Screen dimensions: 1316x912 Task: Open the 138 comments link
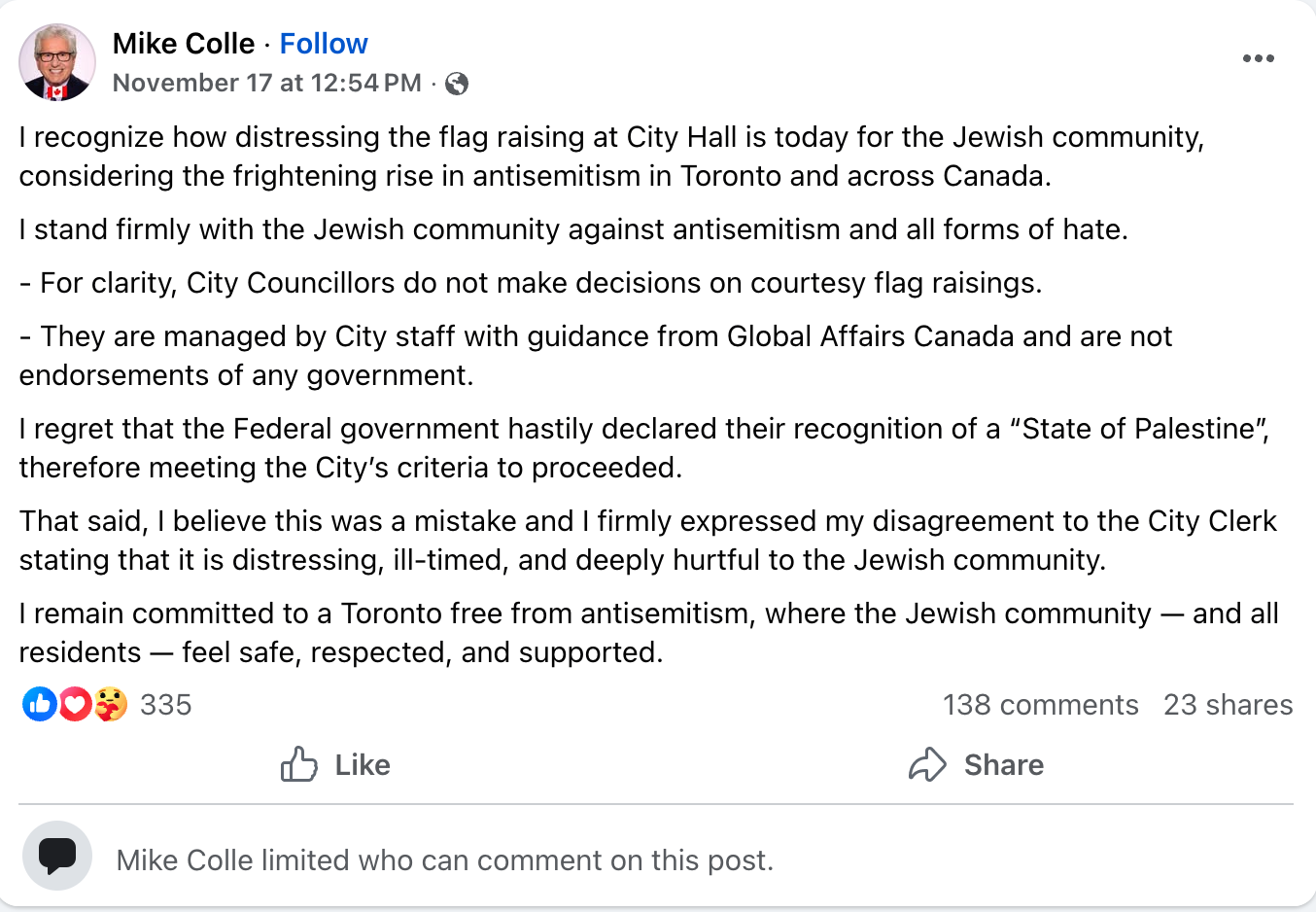(x=1040, y=705)
